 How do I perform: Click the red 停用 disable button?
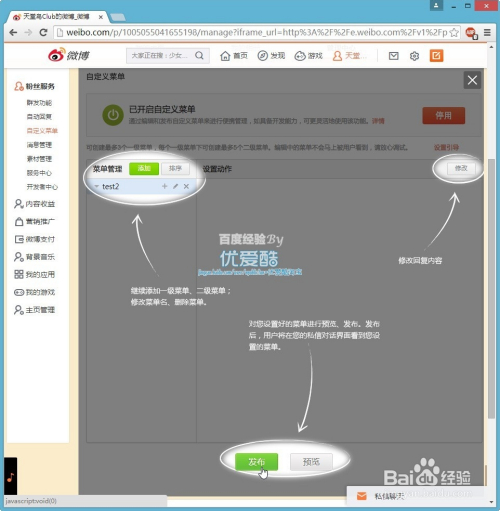pyautogui.click(x=443, y=115)
